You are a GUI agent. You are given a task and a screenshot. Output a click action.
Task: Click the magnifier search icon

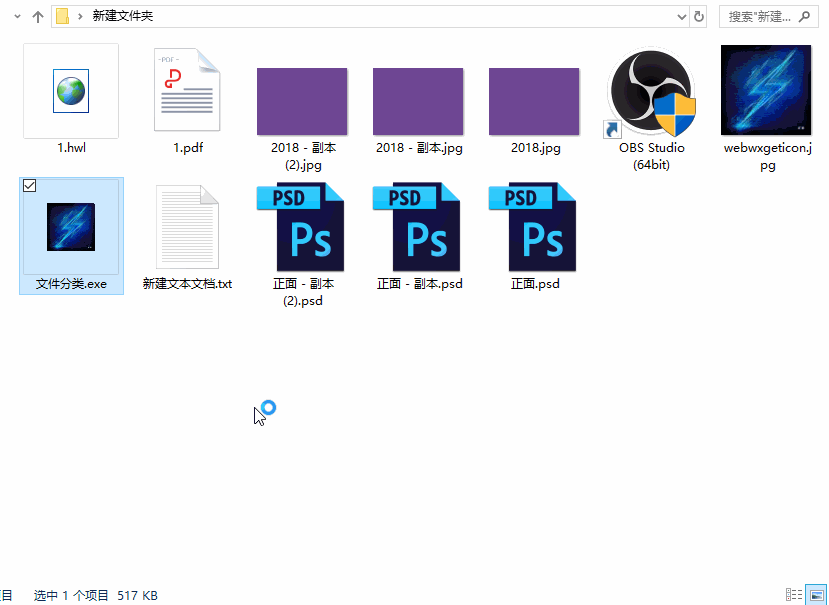click(805, 17)
